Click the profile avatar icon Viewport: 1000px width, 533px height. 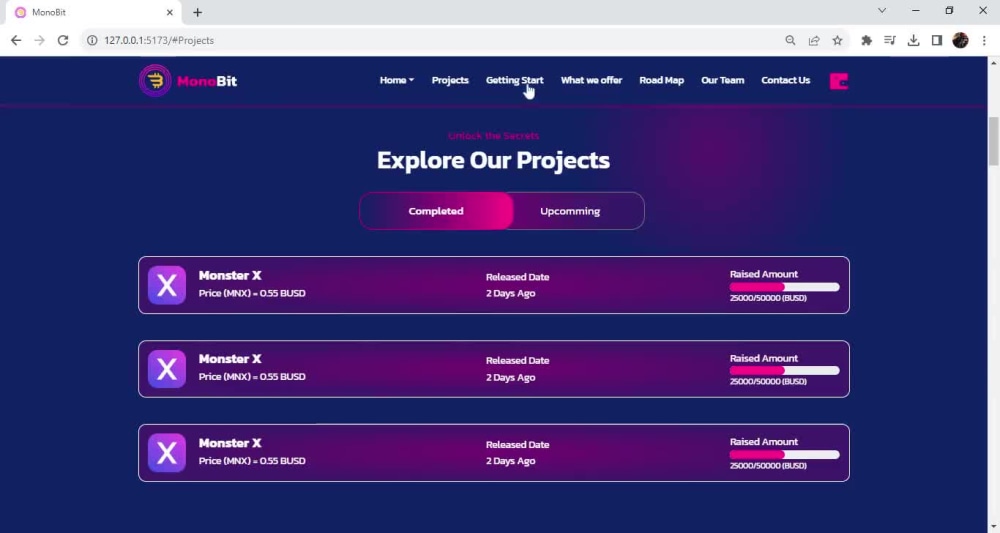(x=960, y=40)
